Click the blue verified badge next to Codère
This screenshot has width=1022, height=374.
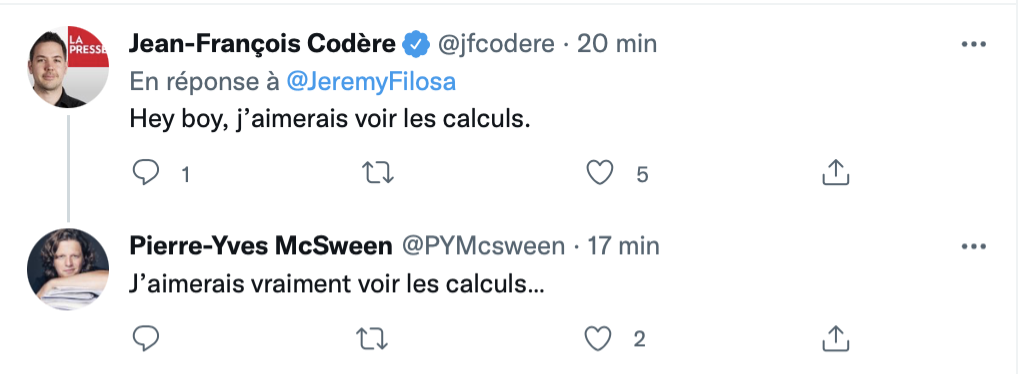pyautogui.click(x=415, y=45)
